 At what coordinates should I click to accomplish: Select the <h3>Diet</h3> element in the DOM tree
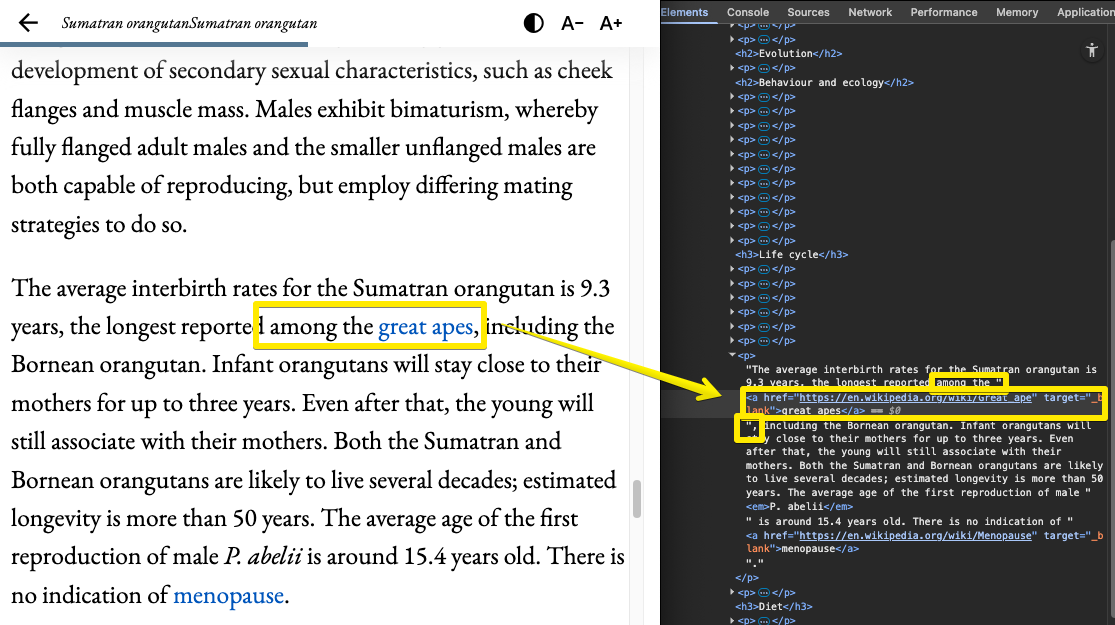pos(773,606)
